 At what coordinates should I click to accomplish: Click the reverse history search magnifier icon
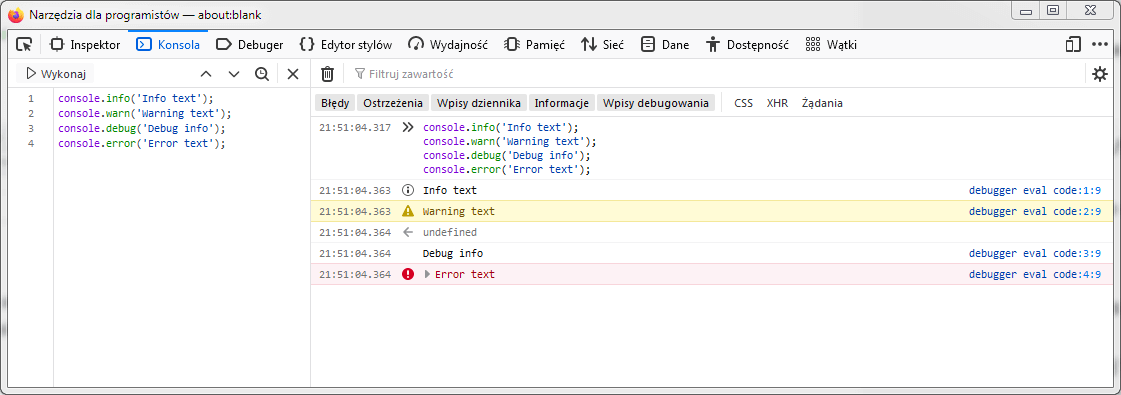click(x=262, y=74)
